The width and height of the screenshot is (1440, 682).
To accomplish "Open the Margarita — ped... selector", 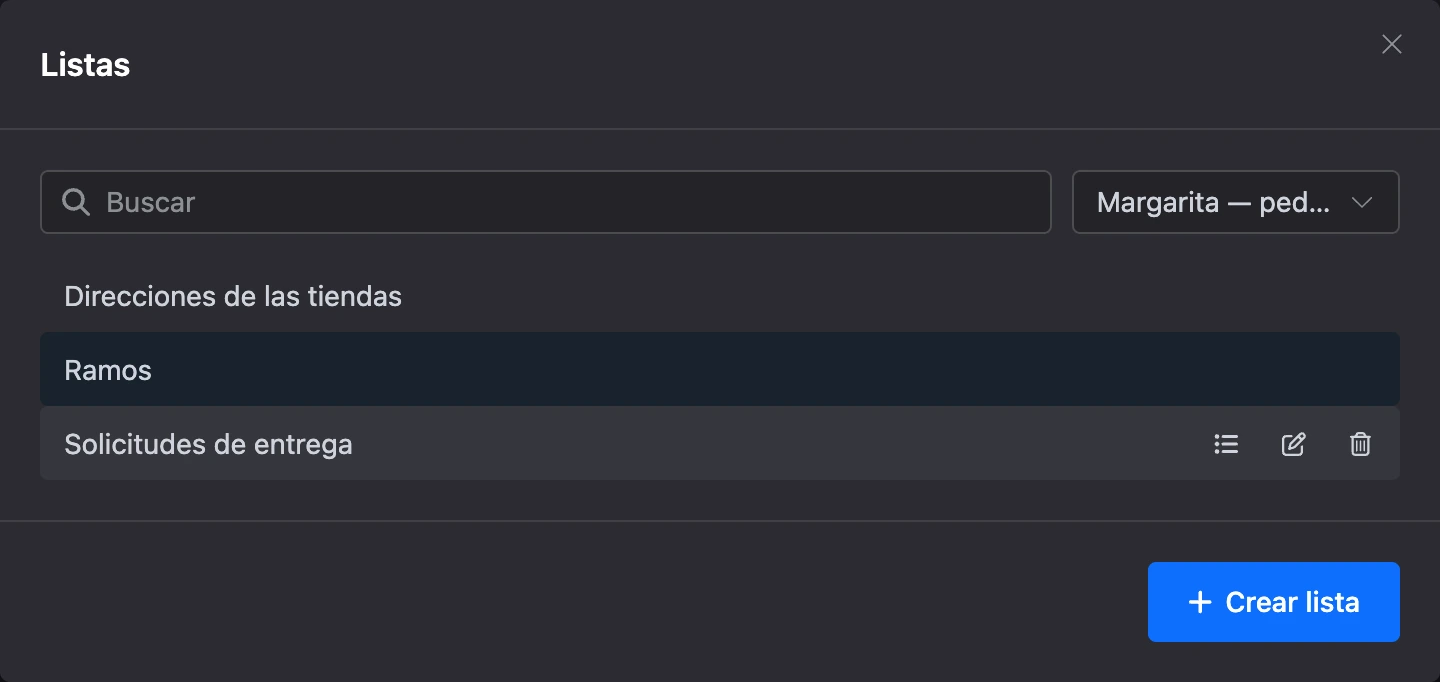I will pyautogui.click(x=1235, y=202).
